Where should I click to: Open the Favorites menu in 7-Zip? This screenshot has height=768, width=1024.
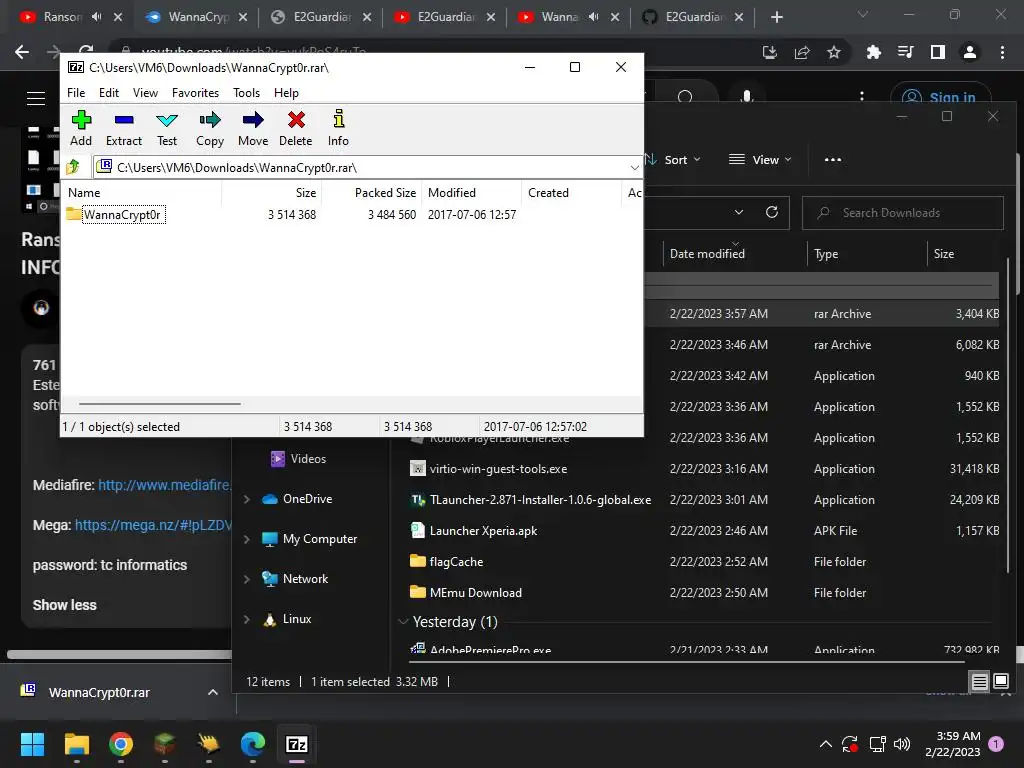tap(195, 93)
